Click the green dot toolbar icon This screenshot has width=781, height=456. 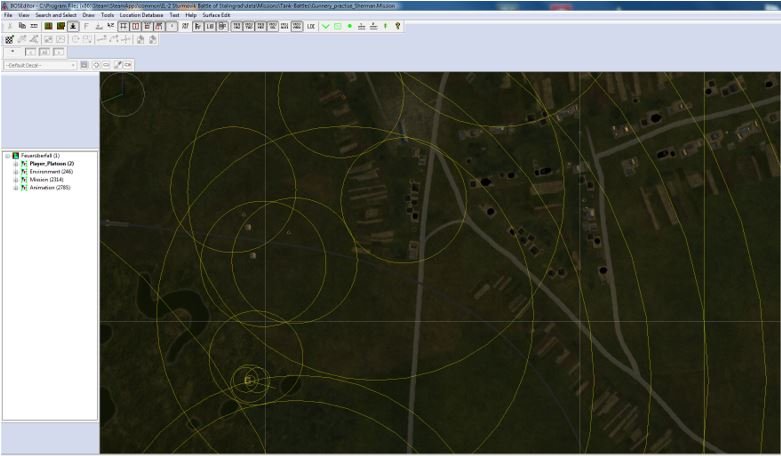(x=350, y=26)
